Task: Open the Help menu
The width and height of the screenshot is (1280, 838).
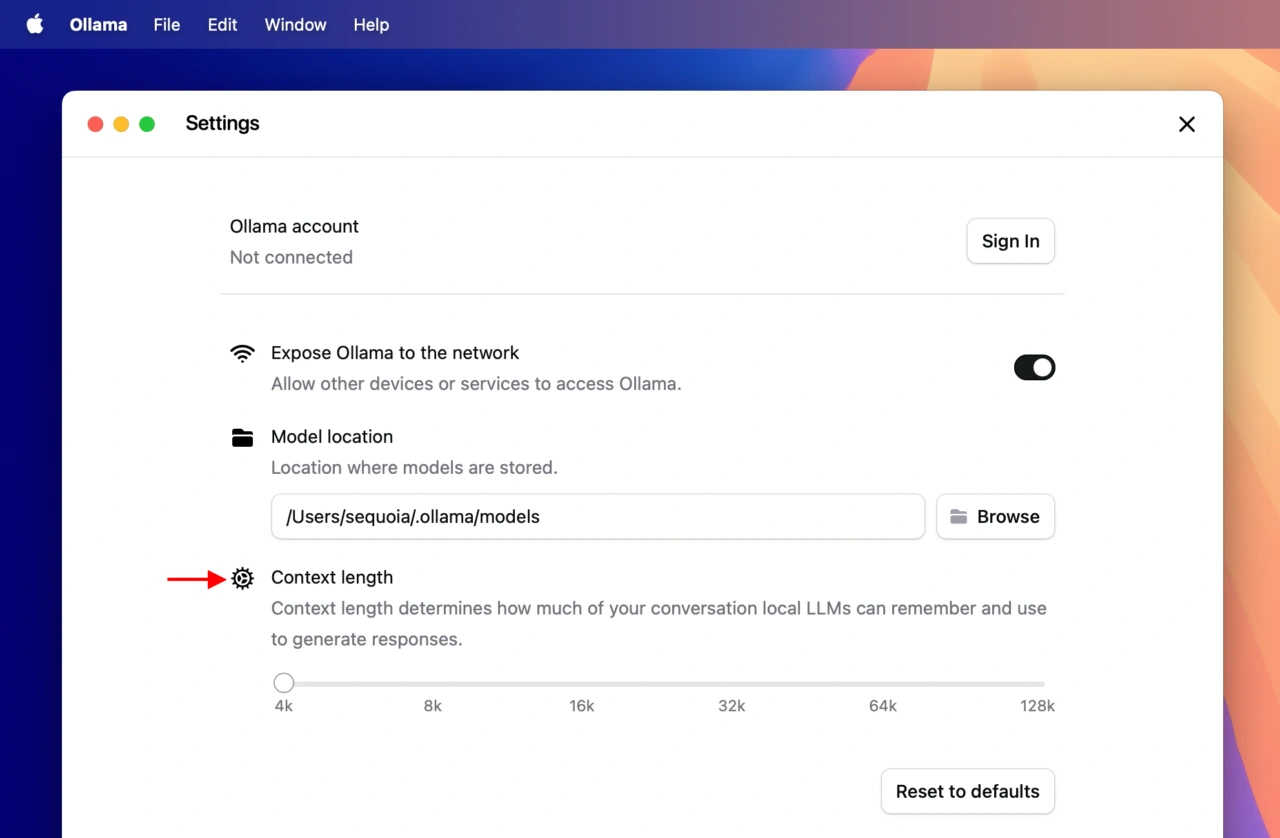Action: pos(371,25)
